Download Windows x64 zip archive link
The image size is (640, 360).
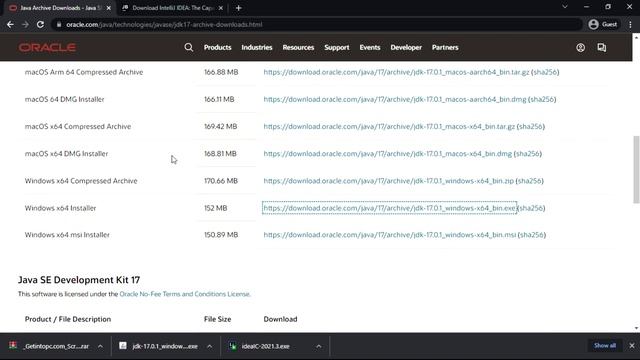(x=389, y=181)
